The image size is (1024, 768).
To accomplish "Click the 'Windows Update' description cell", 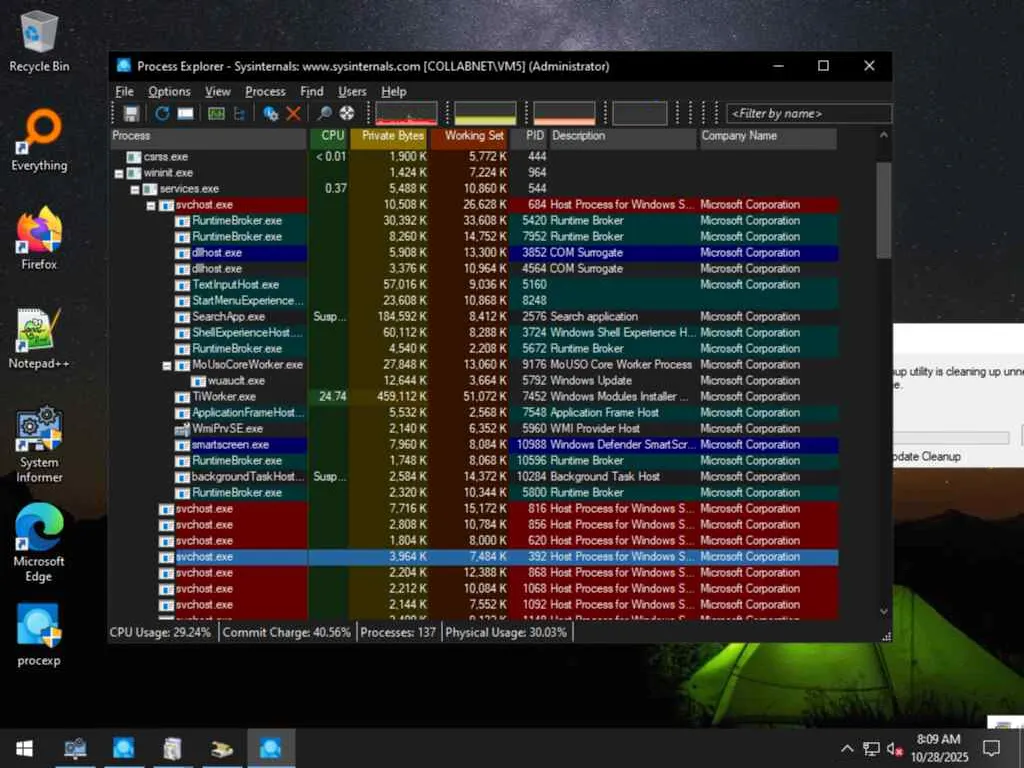I will point(591,381).
